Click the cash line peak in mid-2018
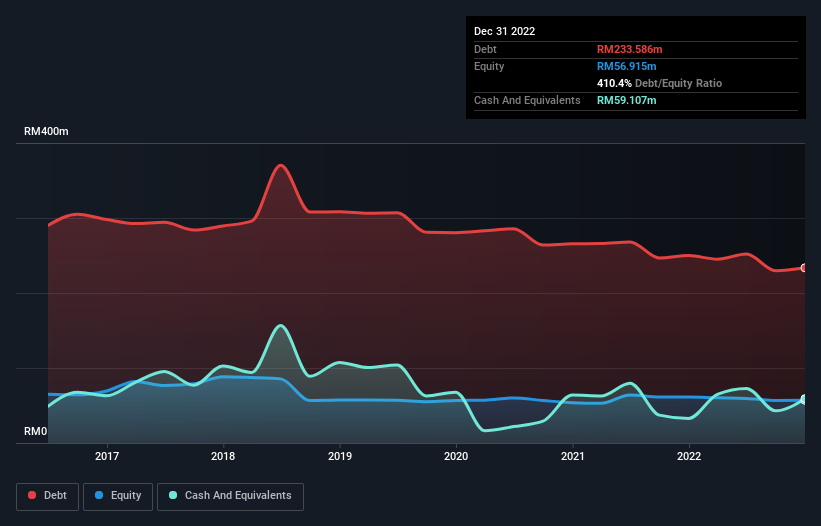This screenshot has height=526, width=821. (281, 326)
